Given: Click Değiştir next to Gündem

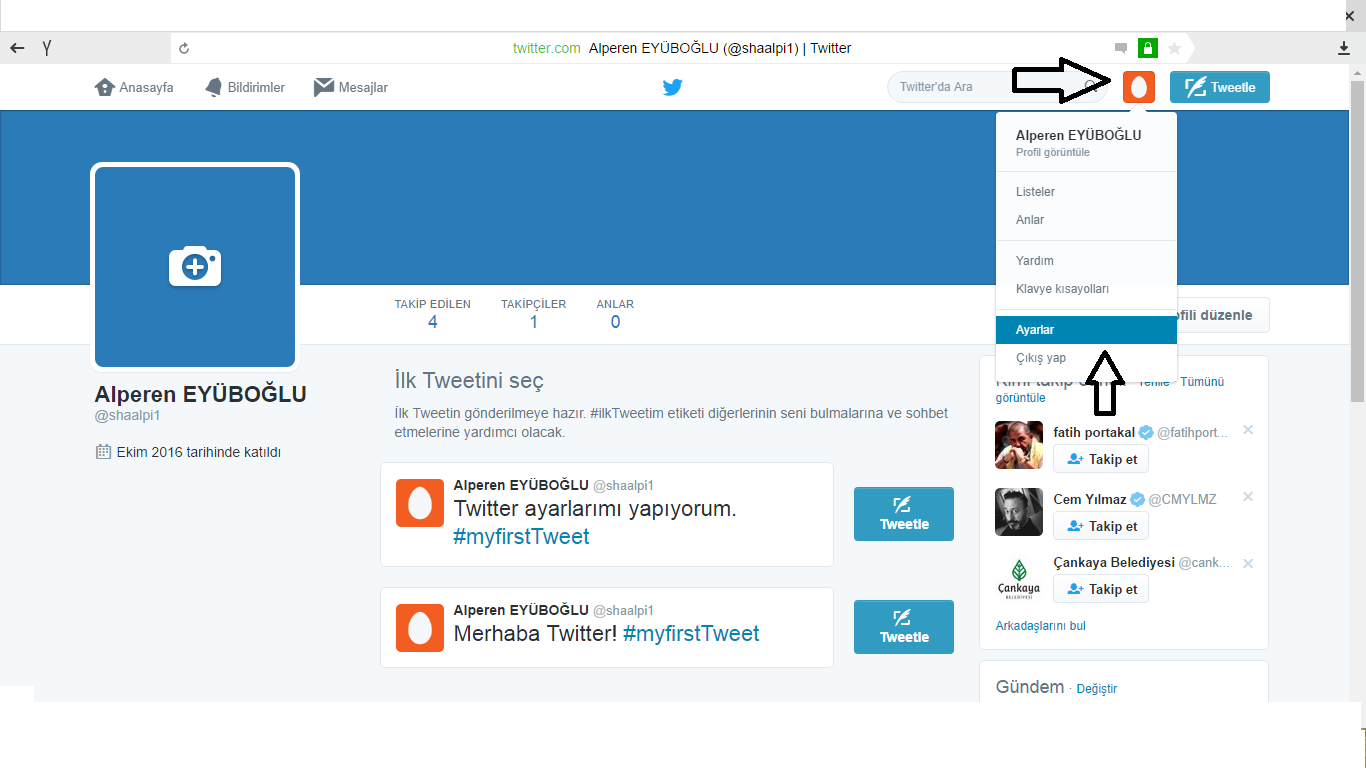Looking at the screenshot, I should pos(1097,689).
